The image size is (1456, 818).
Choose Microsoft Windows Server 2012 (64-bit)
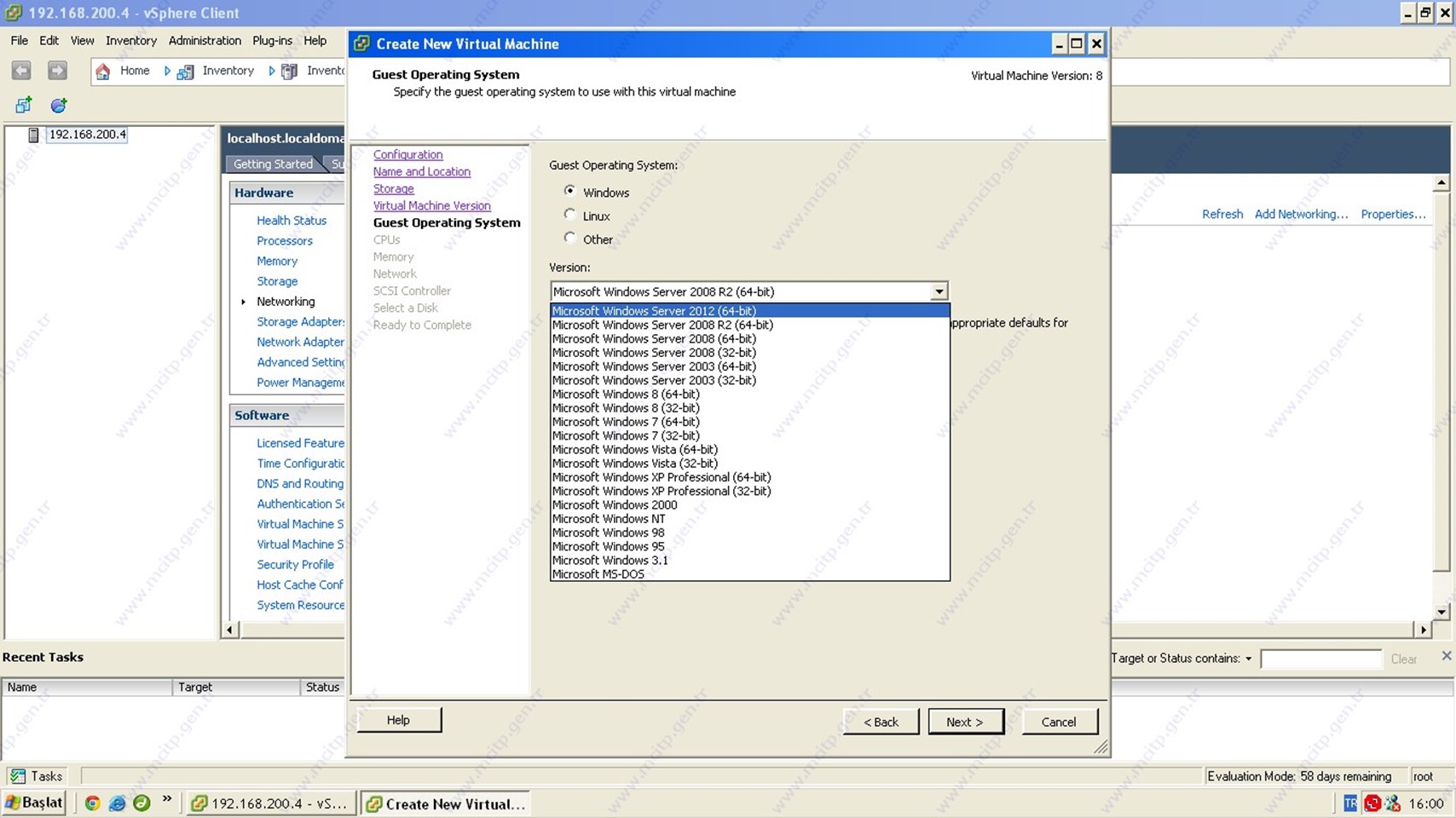[x=749, y=311]
